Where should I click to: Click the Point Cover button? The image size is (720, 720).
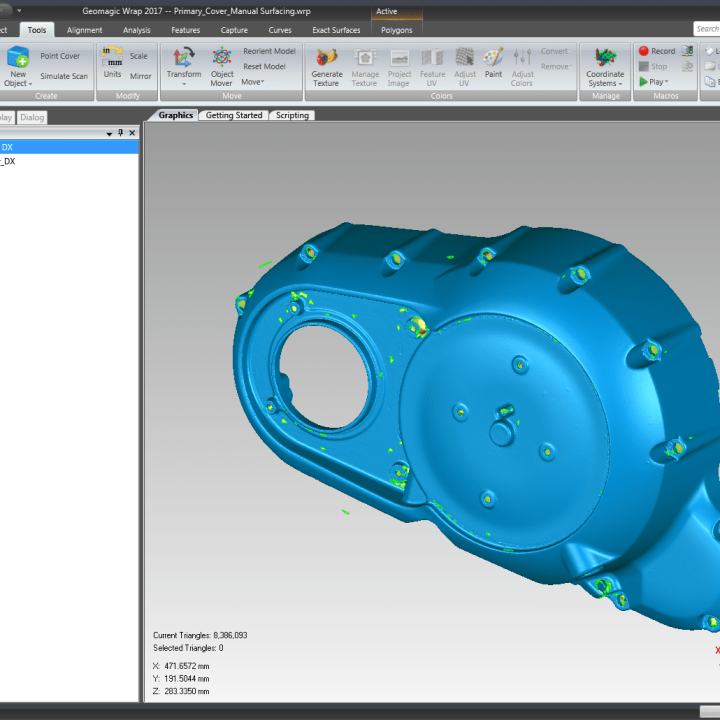click(60, 56)
